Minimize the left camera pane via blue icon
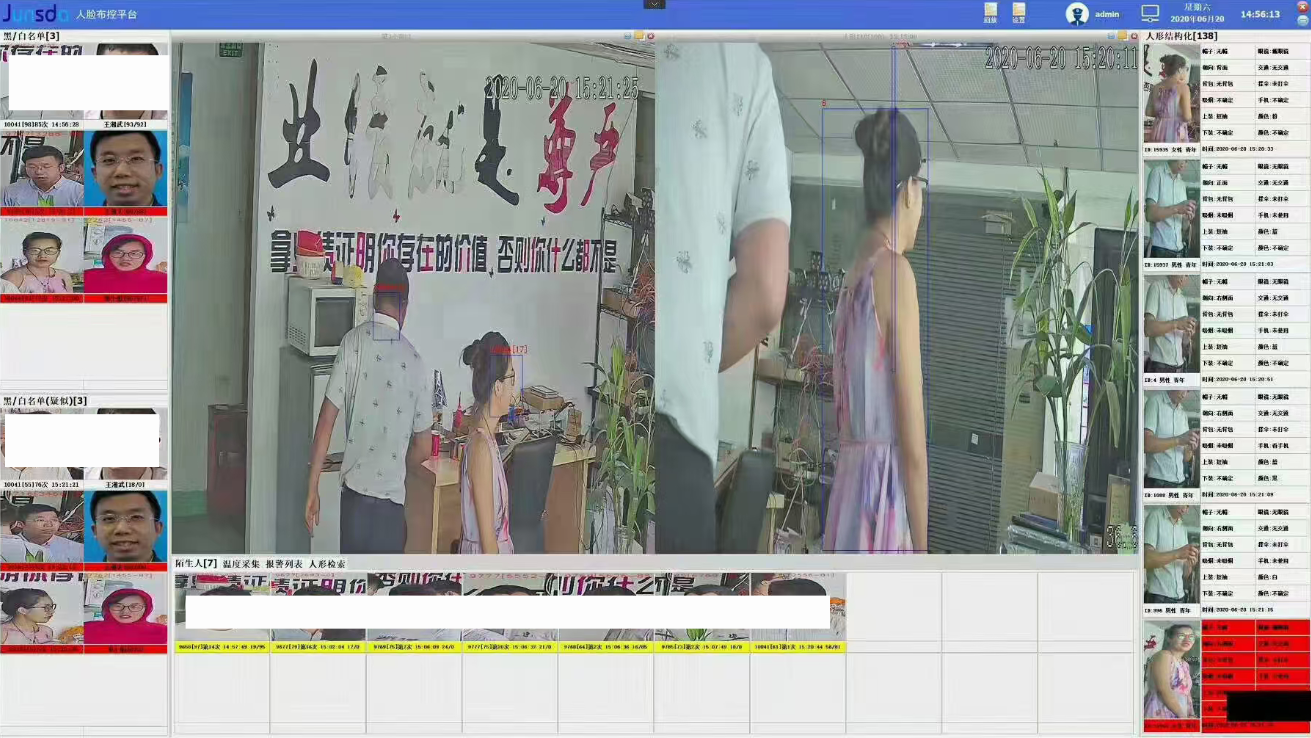The image size is (1311, 738). click(x=627, y=36)
